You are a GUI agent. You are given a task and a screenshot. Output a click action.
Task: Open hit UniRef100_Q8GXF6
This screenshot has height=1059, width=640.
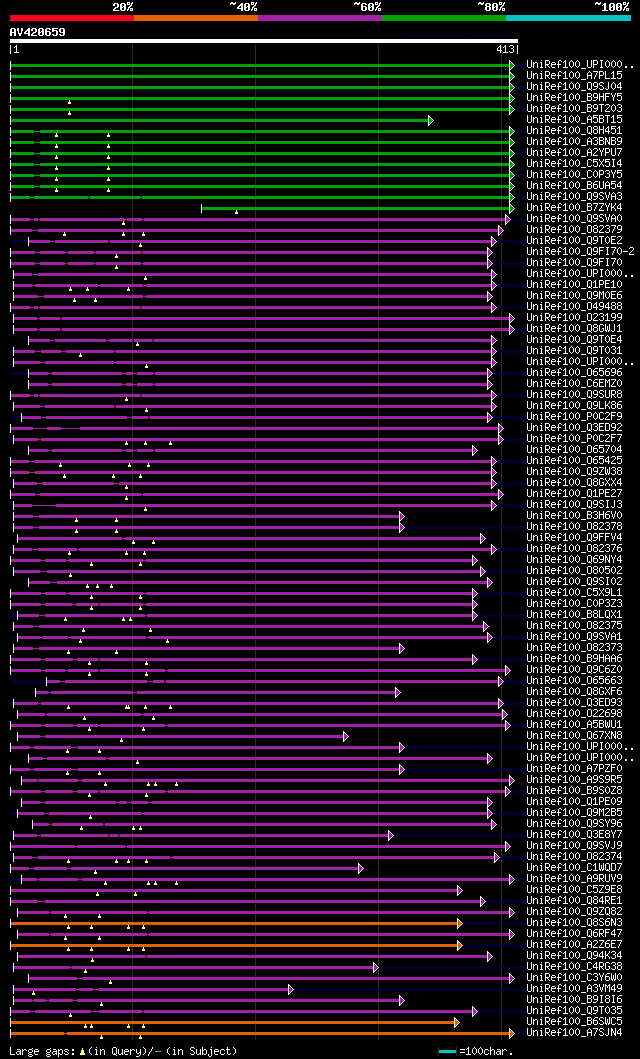tap(575, 692)
